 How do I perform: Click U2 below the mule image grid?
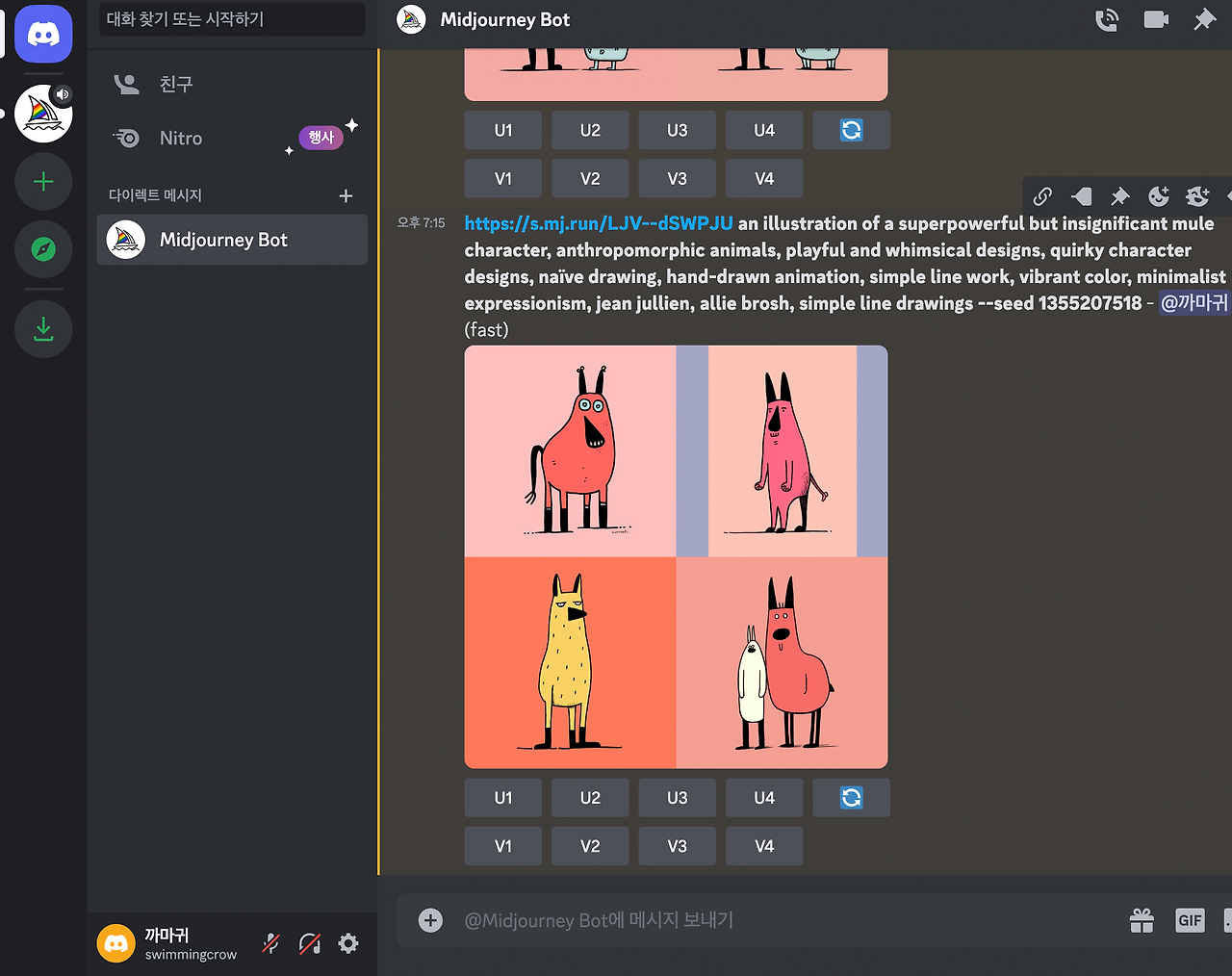point(590,798)
